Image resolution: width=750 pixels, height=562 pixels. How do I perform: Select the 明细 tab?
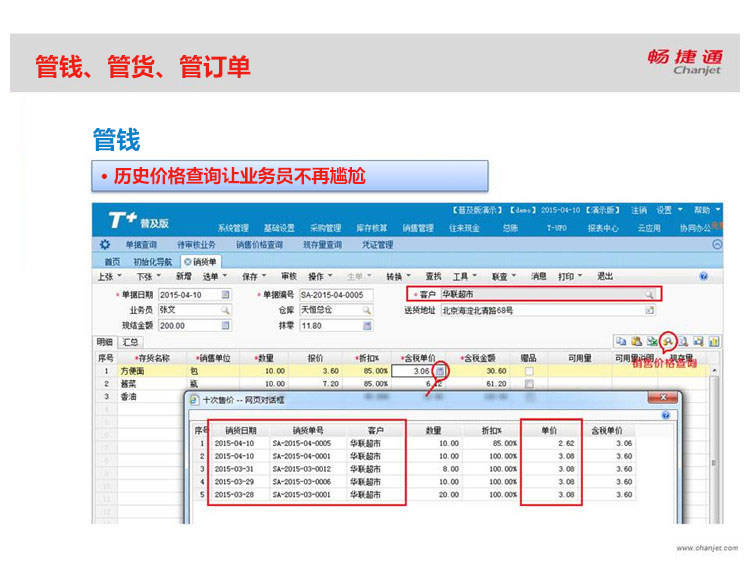[105, 342]
